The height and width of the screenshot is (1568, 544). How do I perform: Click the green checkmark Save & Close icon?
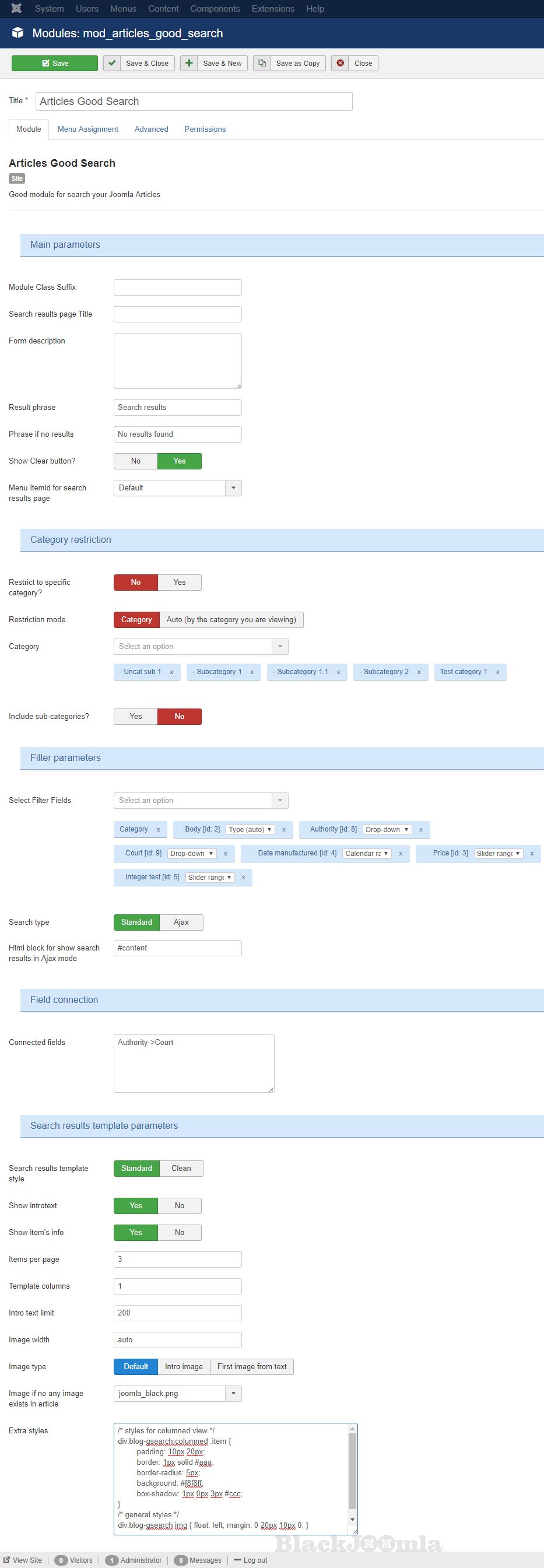112,64
